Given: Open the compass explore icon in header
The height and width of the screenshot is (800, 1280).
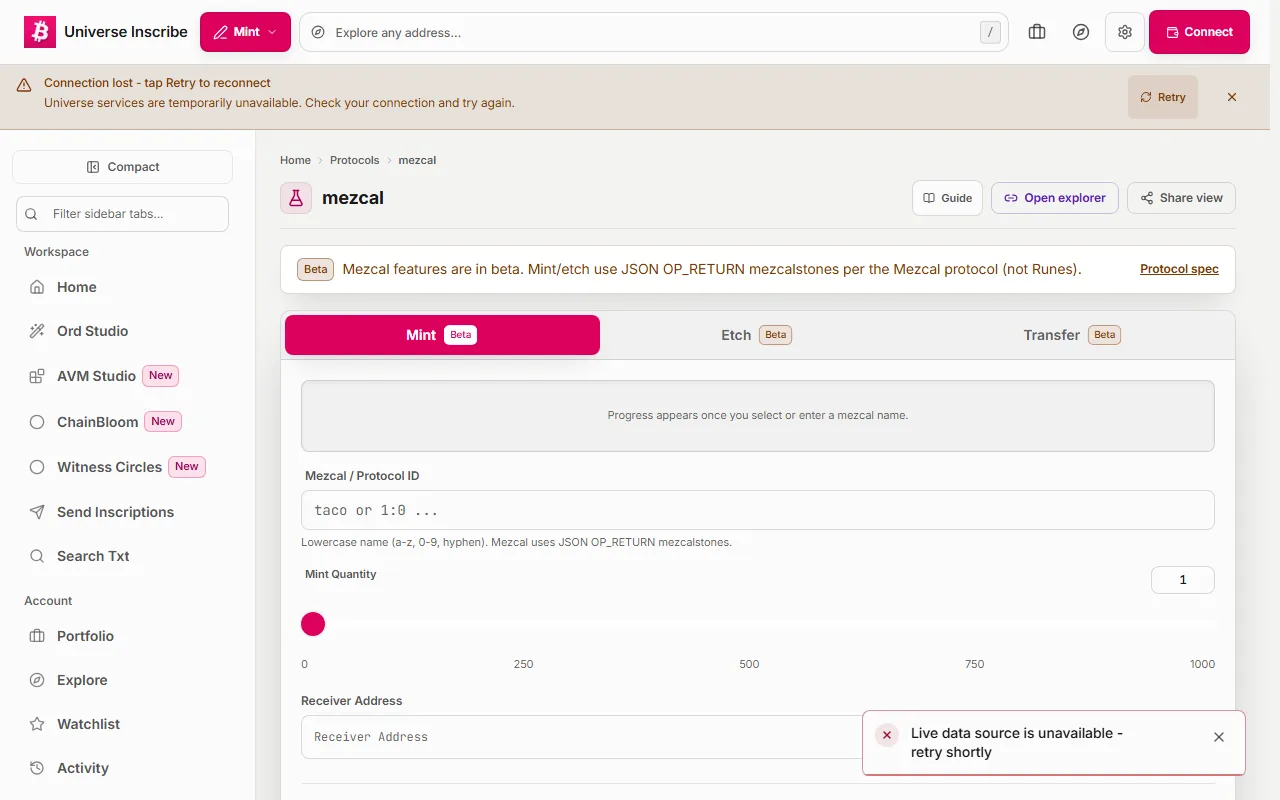Looking at the screenshot, I should click(x=1081, y=32).
